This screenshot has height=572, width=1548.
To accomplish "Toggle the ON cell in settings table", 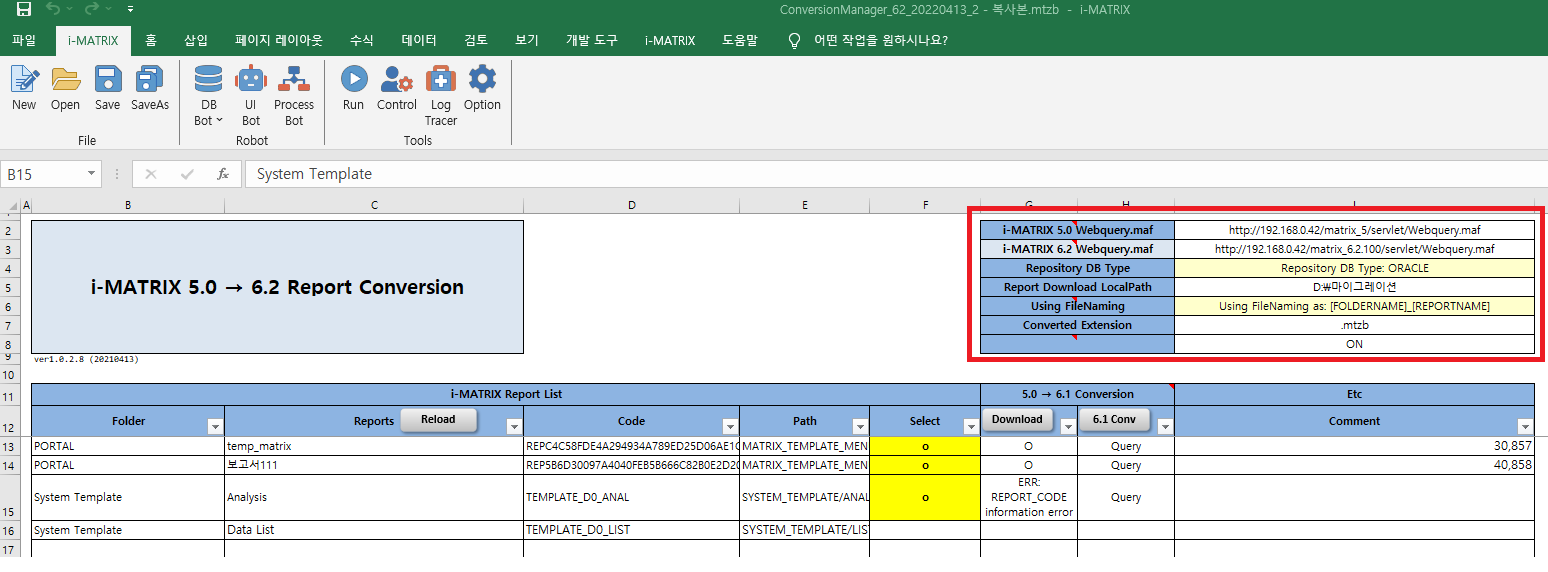I will (x=1354, y=344).
